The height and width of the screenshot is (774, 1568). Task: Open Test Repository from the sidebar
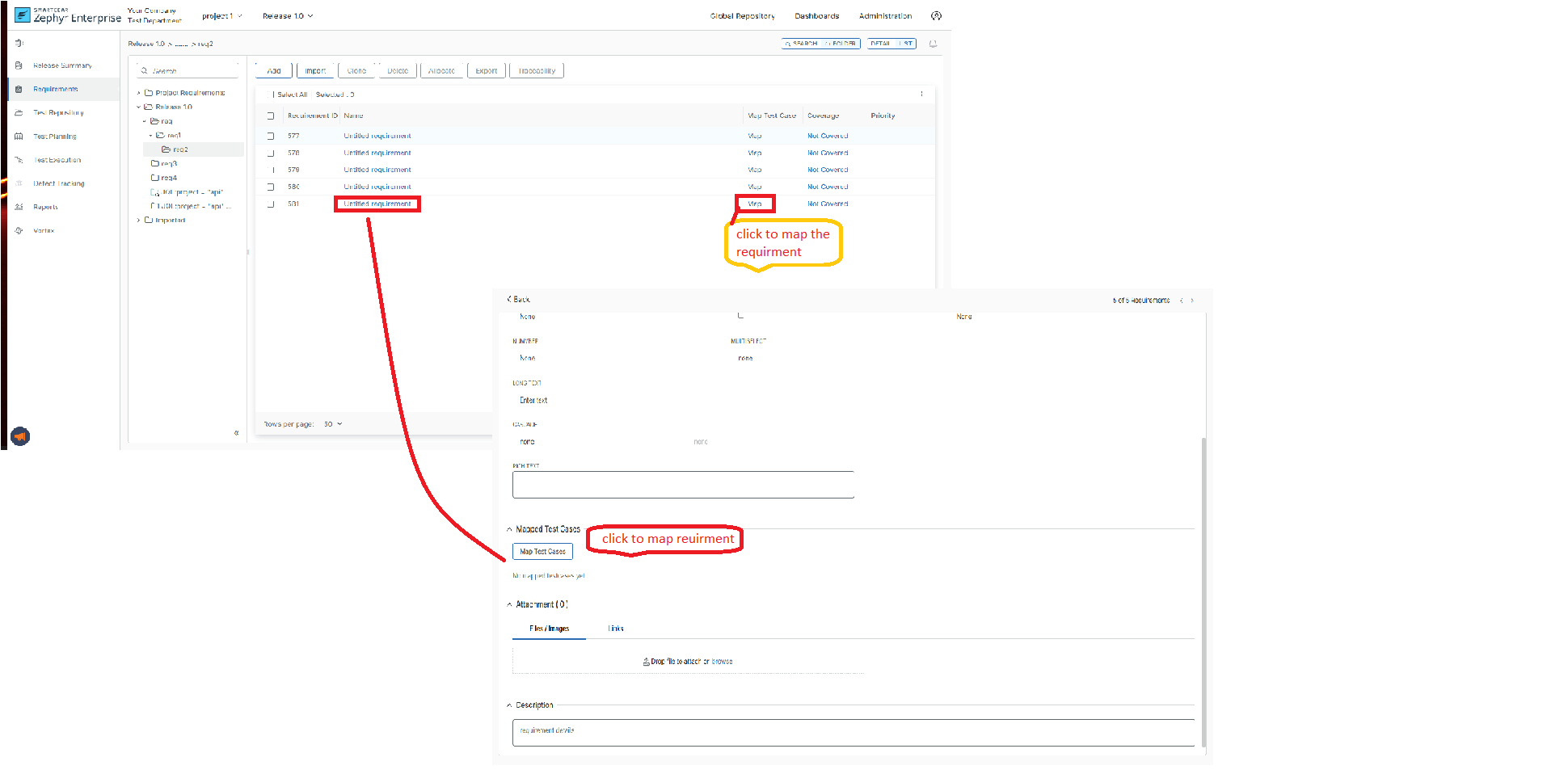(x=57, y=113)
